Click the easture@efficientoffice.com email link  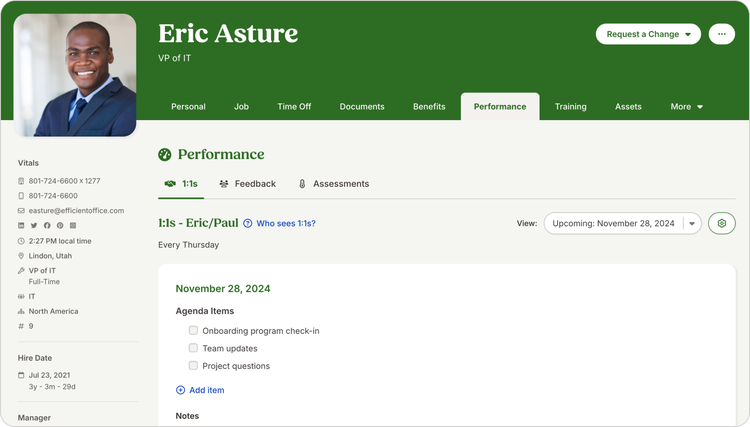76,211
